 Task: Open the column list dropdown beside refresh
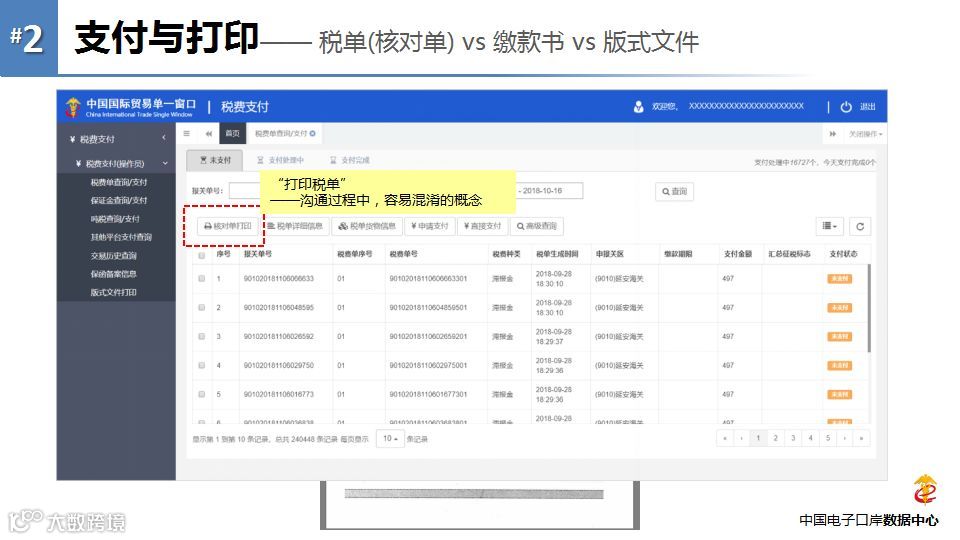830,227
